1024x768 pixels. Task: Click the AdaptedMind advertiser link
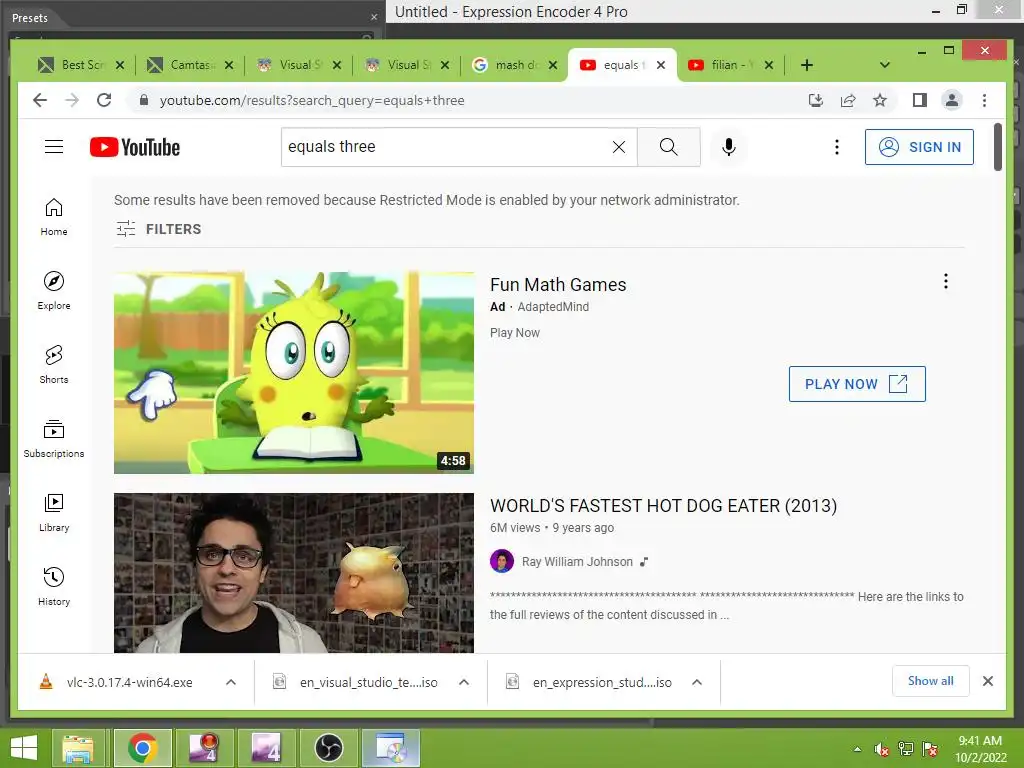[553, 307]
